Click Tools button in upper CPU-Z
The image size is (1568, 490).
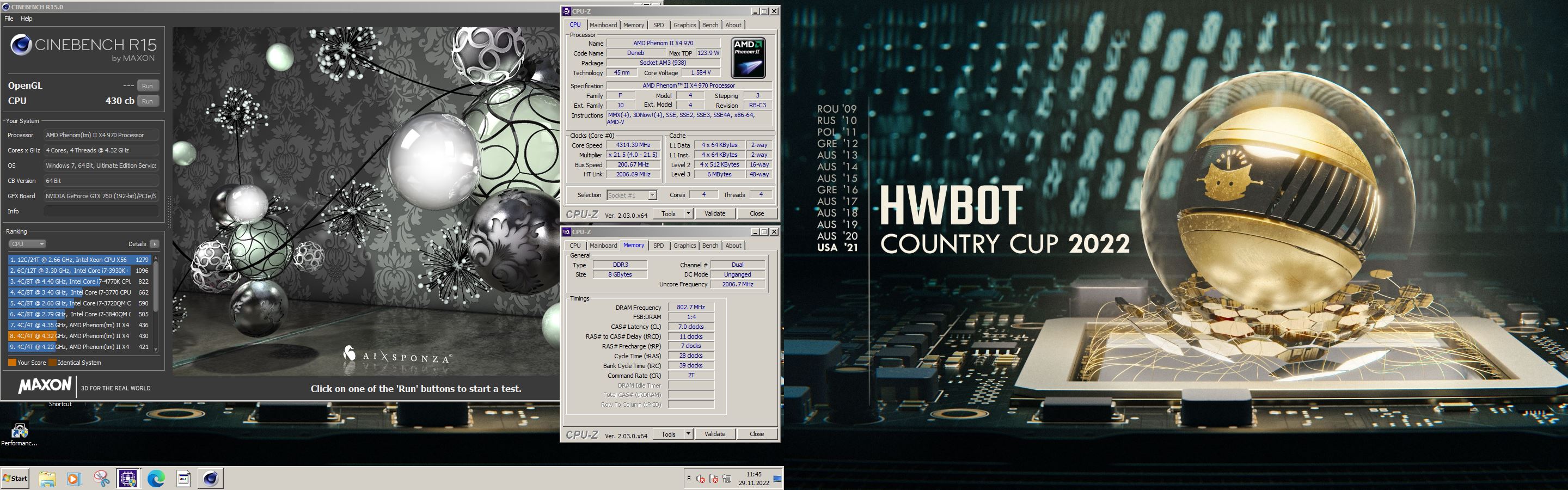click(669, 213)
